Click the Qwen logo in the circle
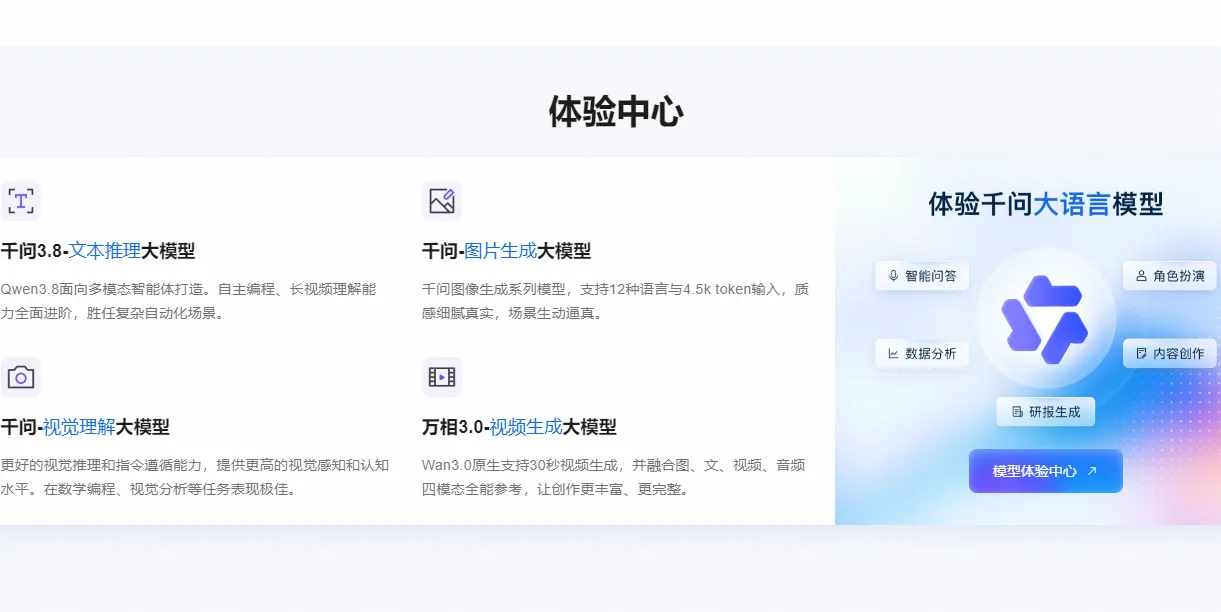Screen dimensions: 1221x612 [1045, 319]
